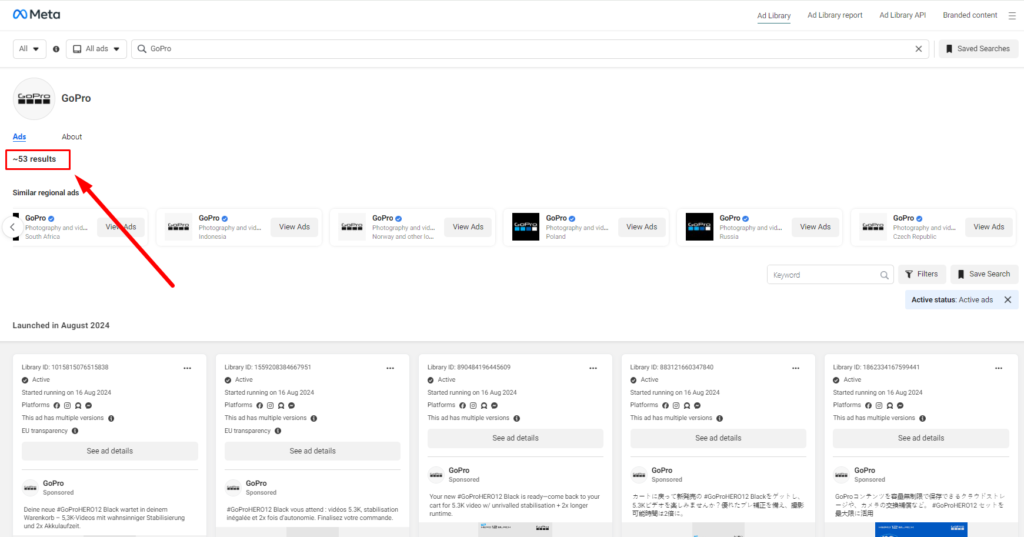Open the Filters button
The width and height of the screenshot is (1024, 537).
[x=921, y=274]
